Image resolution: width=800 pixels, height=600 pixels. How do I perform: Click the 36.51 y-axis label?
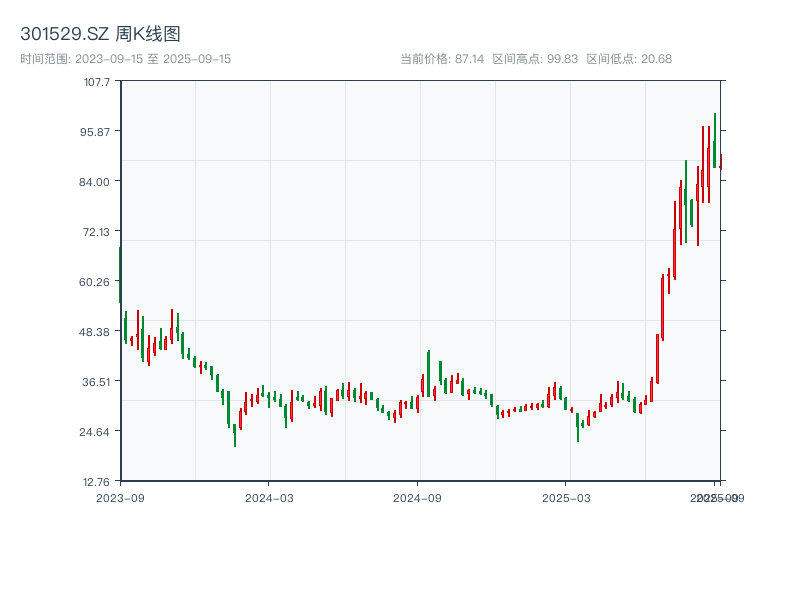tap(94, 381)
